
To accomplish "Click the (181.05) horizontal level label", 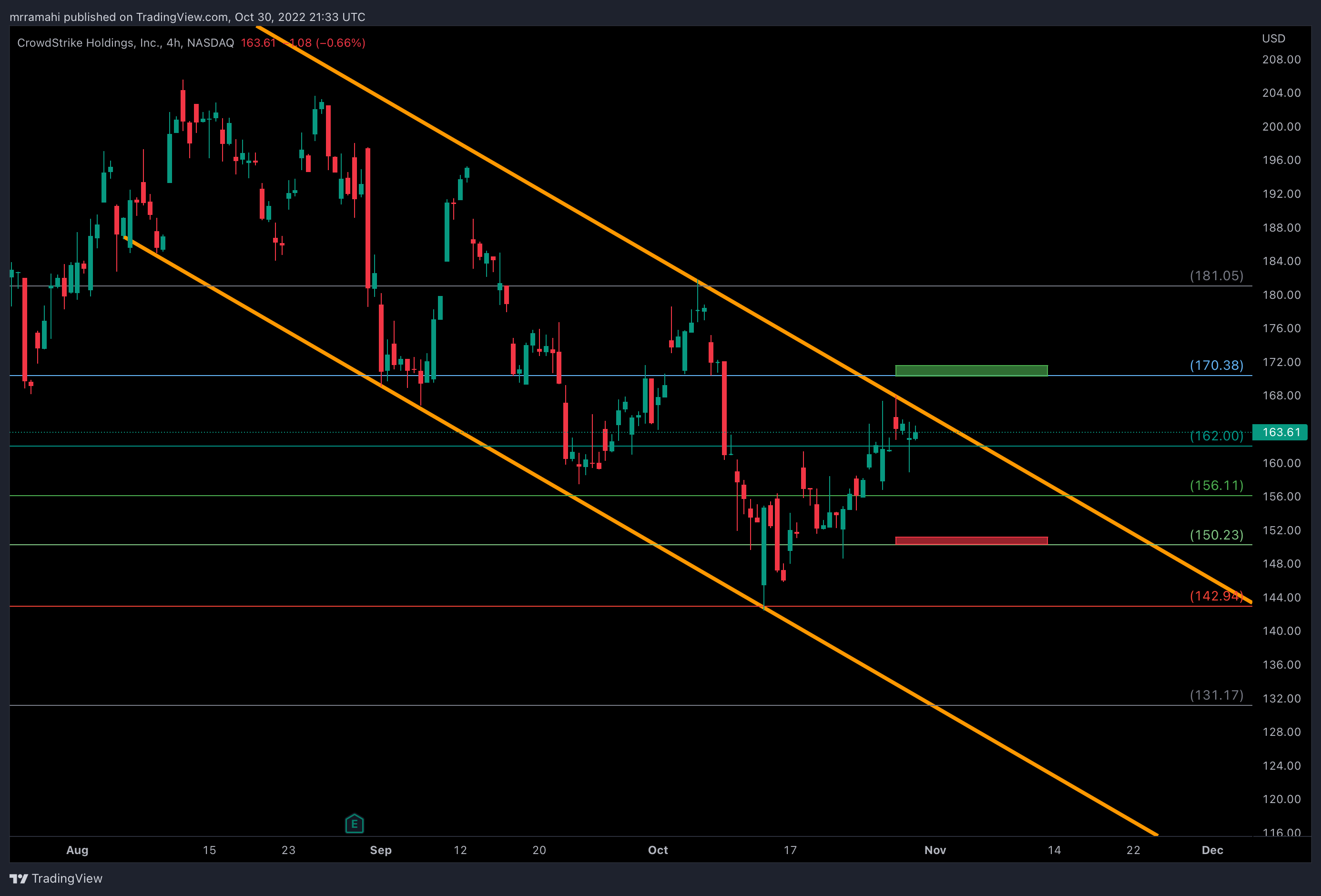I will 1217,276.
